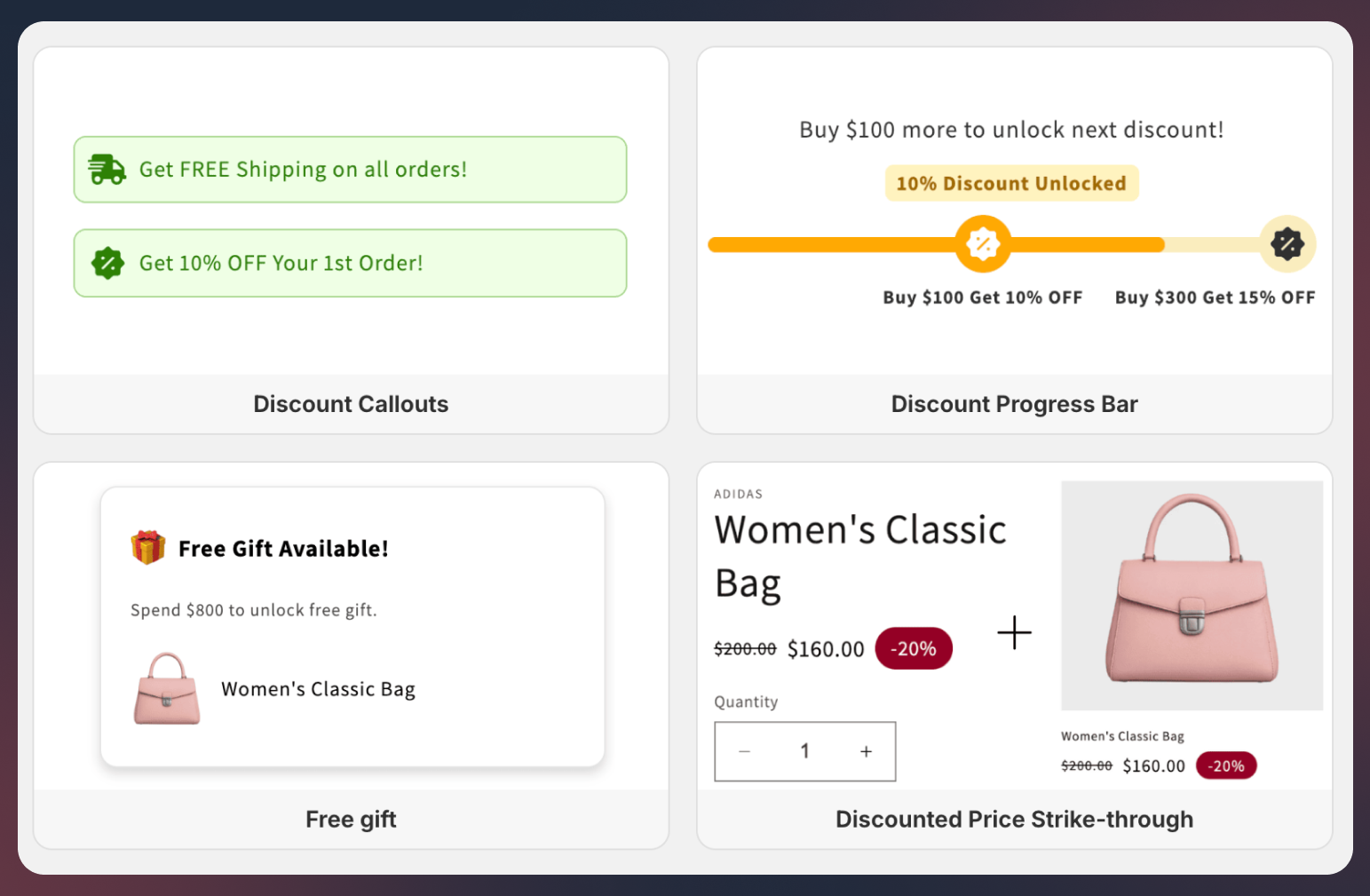Screen dimensions: 1370x896
Task: Click the Discount Callouts card label
Action: [351, 404]
